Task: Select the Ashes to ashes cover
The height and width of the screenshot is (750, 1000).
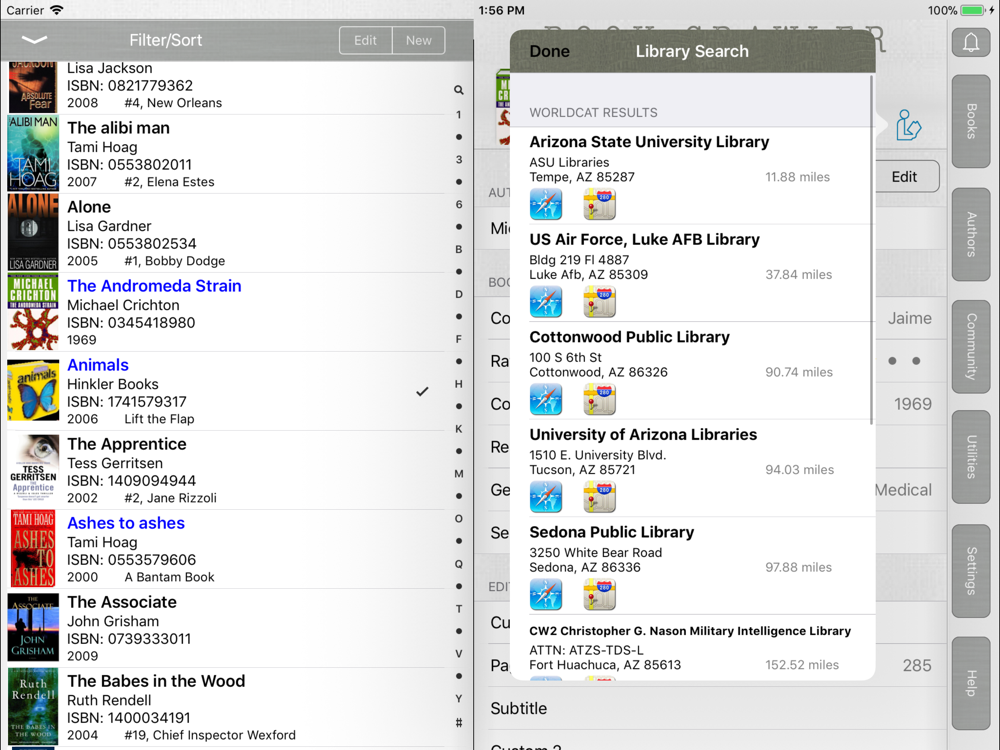Action: point(33,549)
